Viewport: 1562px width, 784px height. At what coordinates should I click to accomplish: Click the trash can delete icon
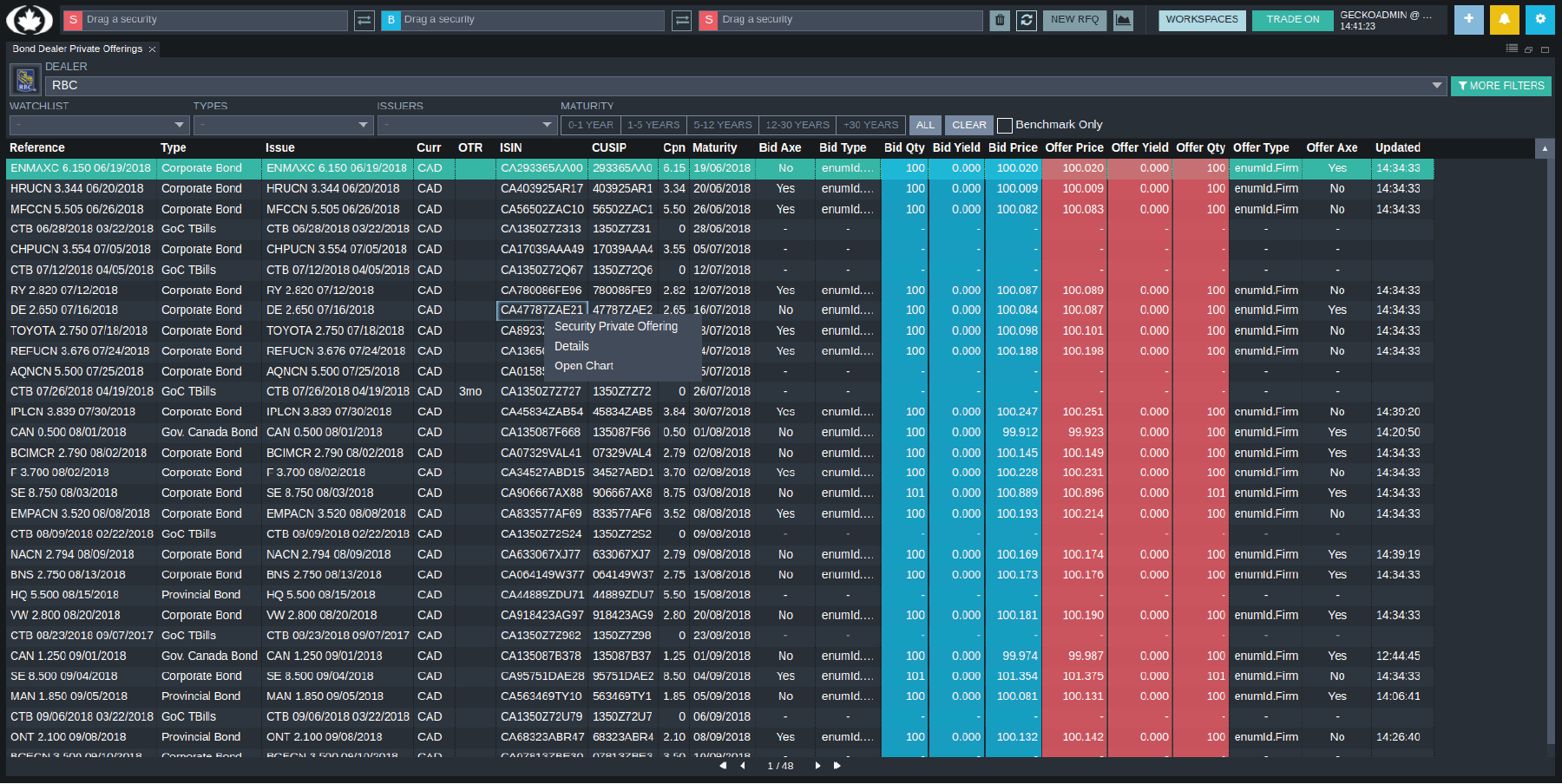1000,20
